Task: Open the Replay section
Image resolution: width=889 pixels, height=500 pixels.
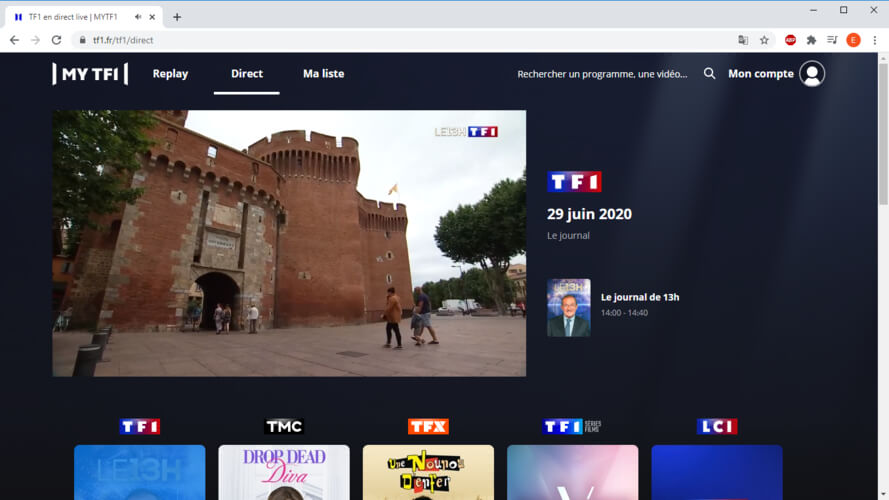Action: coord(170,74)
